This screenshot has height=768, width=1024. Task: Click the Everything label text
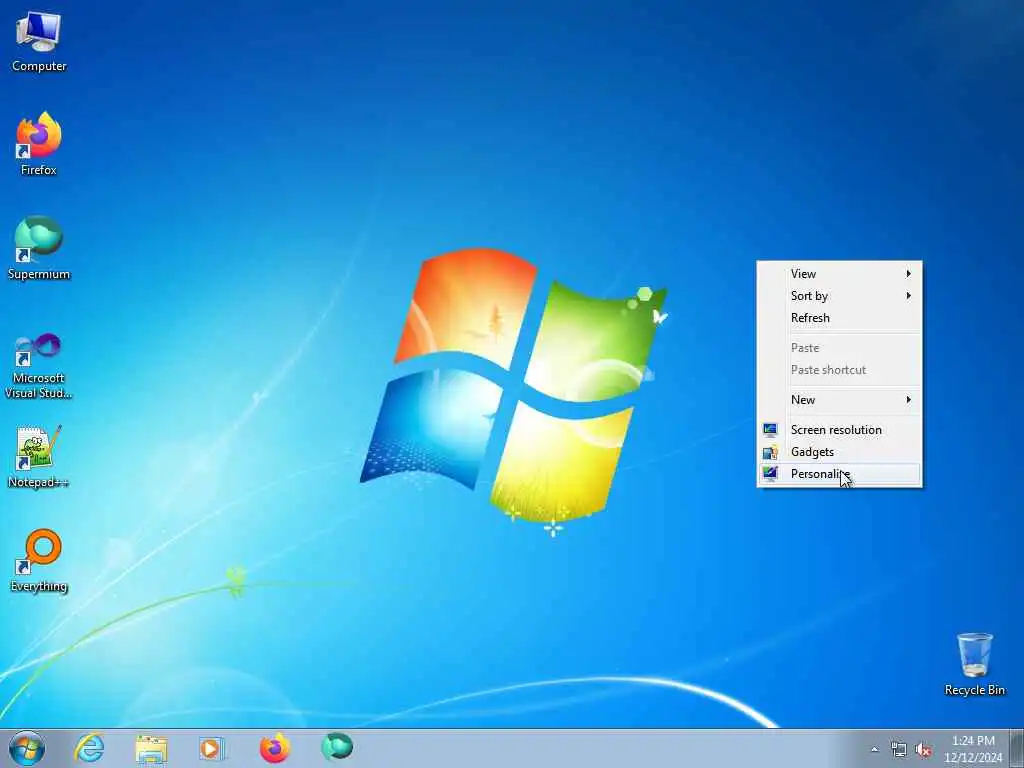point(39,586)
